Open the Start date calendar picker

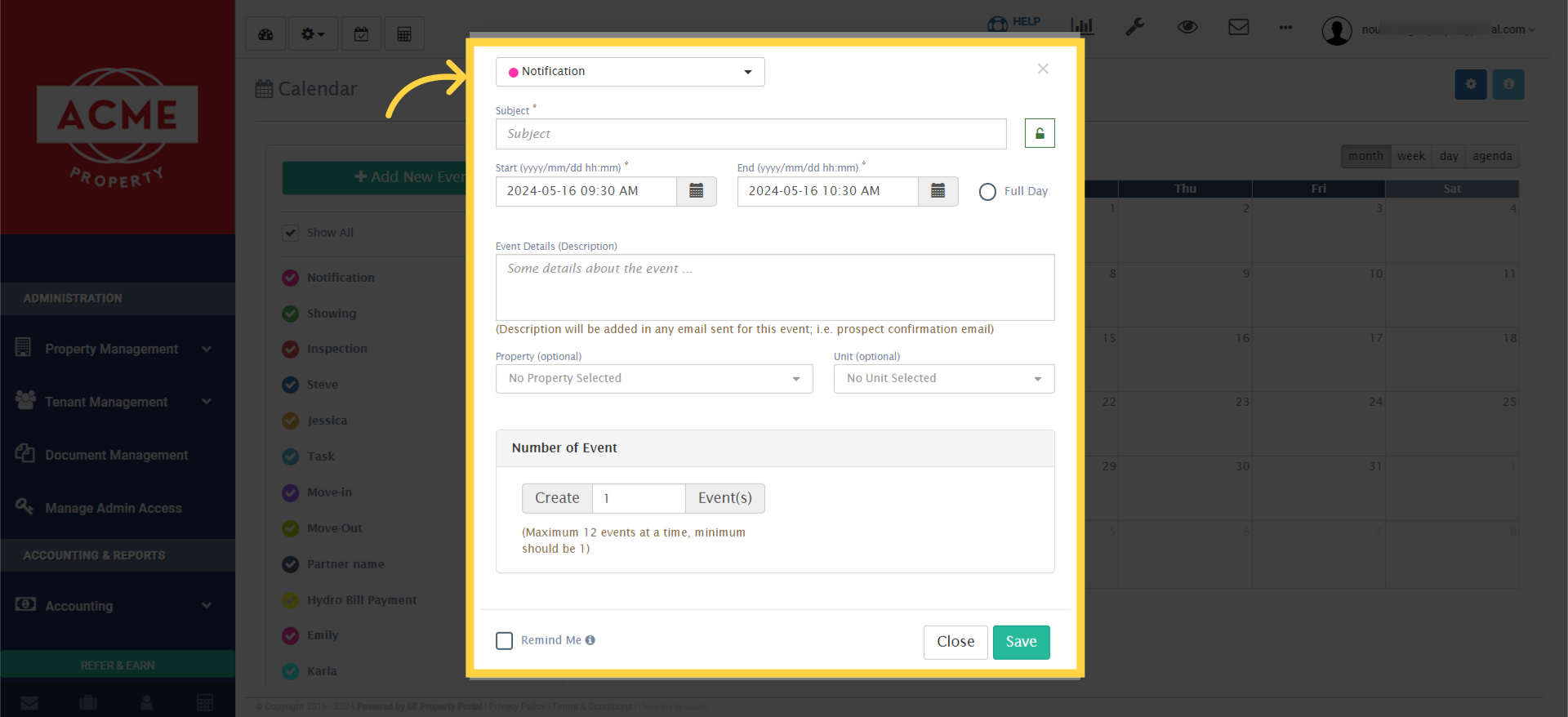[x=697, y=191]
